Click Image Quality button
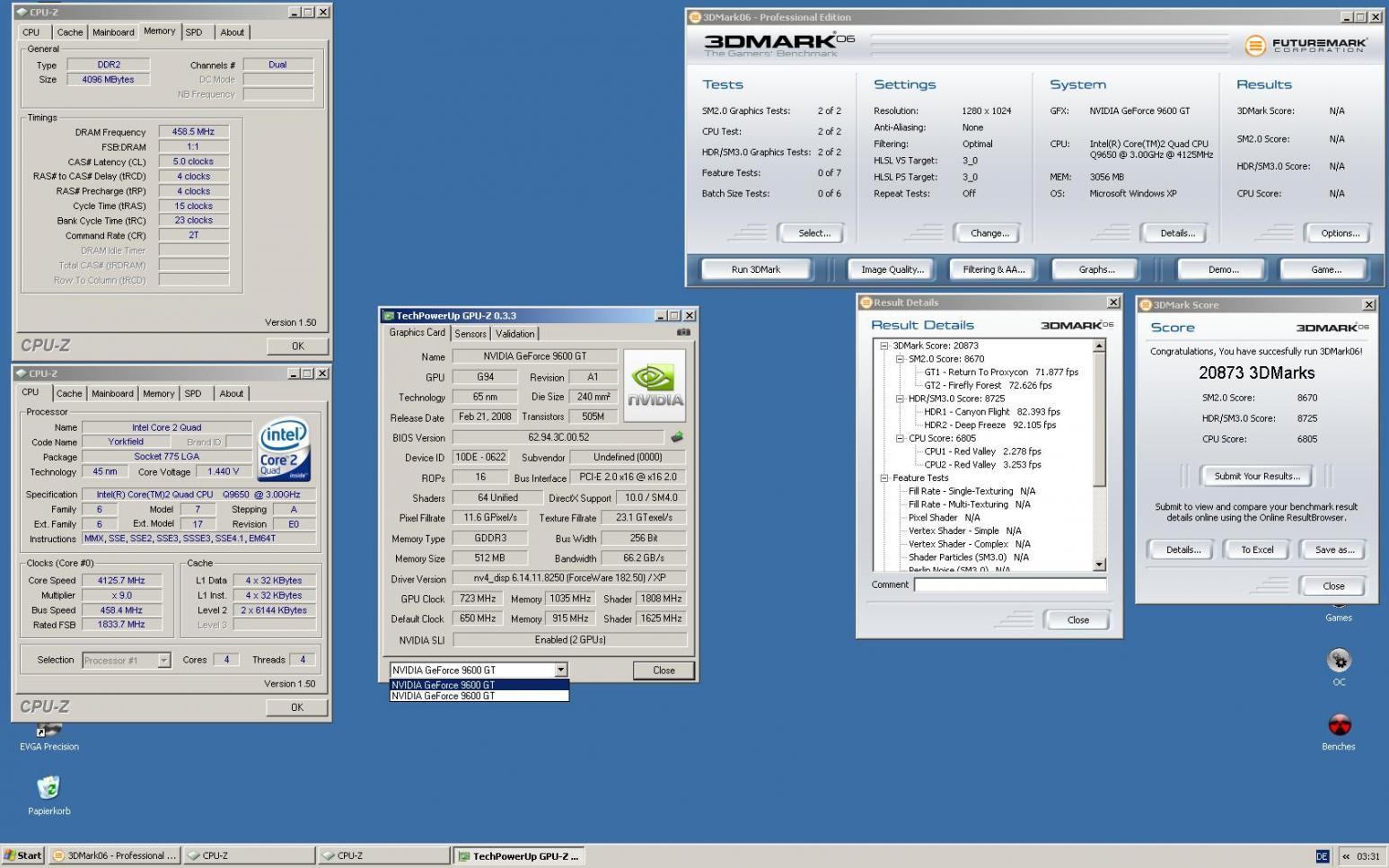The width and height of the screenshot is (1389, 868). pos(892,269)
